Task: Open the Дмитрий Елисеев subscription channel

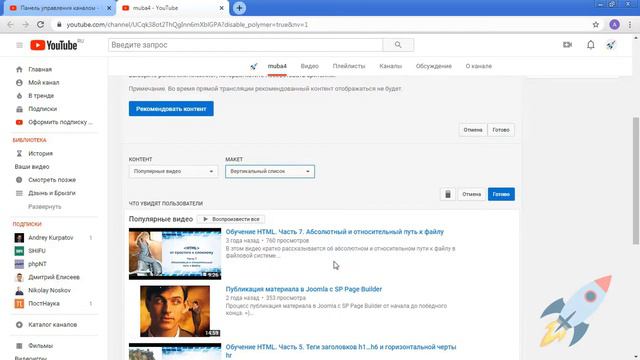Action: coord(53,277)
